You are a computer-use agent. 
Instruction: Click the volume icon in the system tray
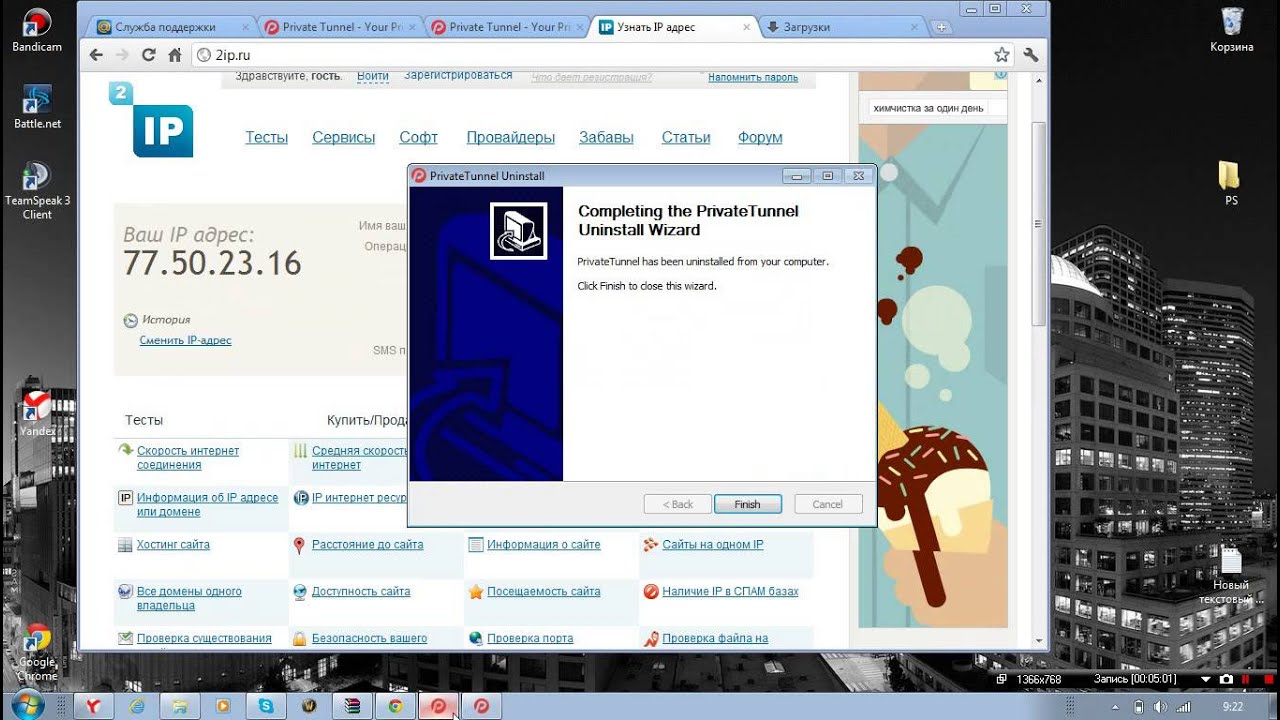[1160, 706]
